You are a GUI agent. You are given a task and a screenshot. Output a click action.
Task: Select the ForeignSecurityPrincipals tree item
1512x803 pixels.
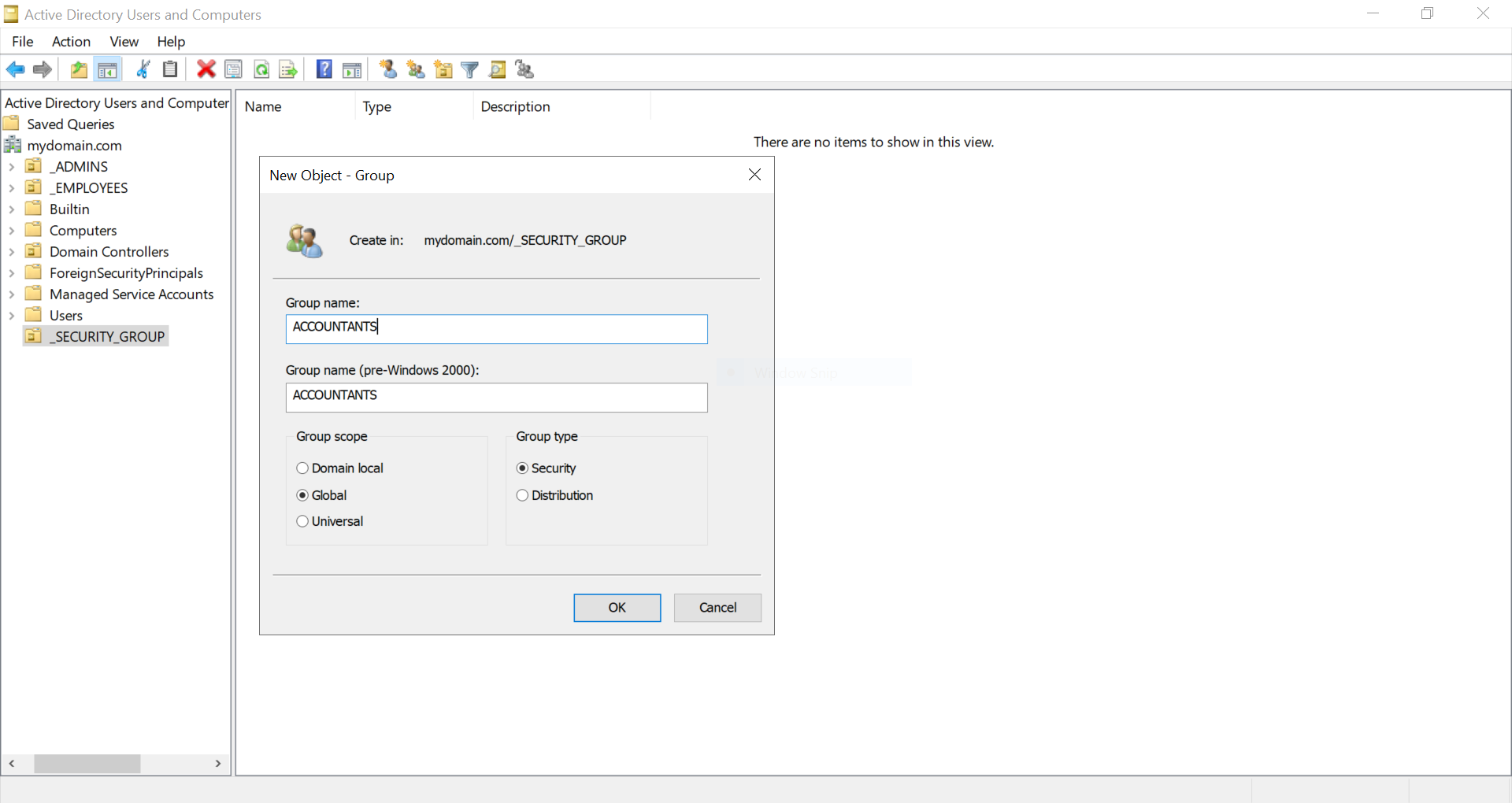126,273
